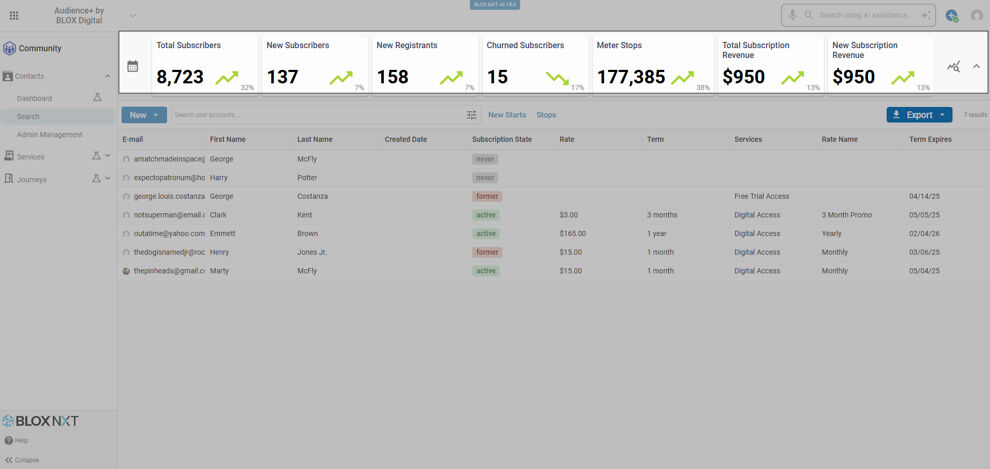Click the New Starts link

click(507, 115)
